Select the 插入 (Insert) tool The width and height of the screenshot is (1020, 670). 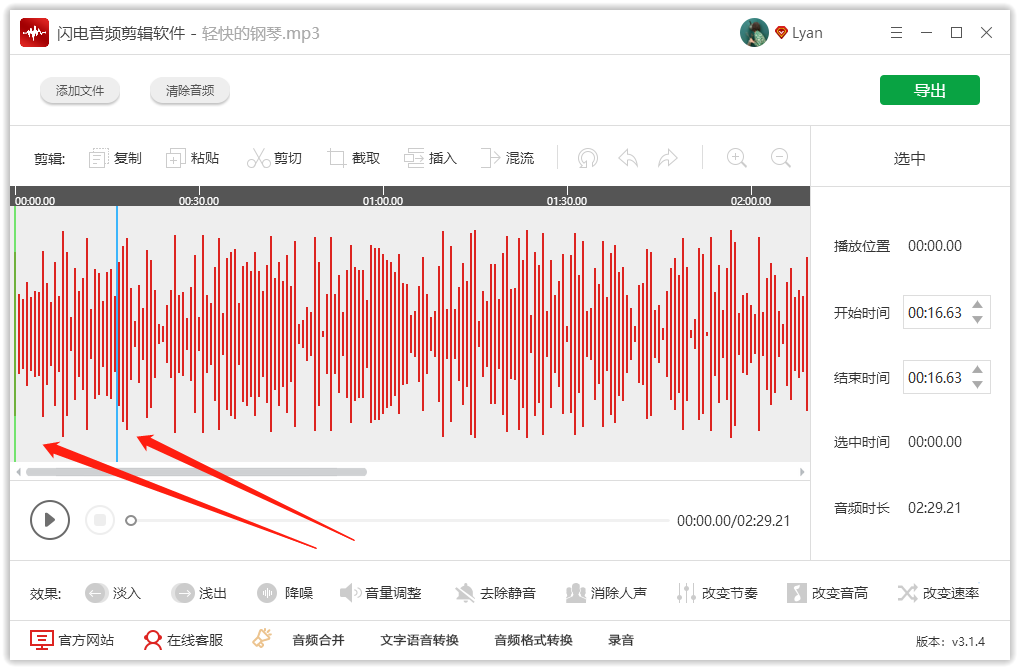tap(430, 157)
